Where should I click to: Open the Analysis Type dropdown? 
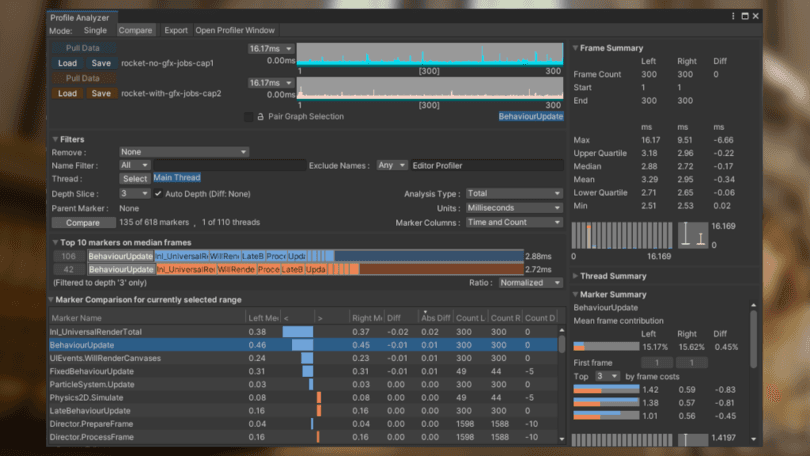514,194
